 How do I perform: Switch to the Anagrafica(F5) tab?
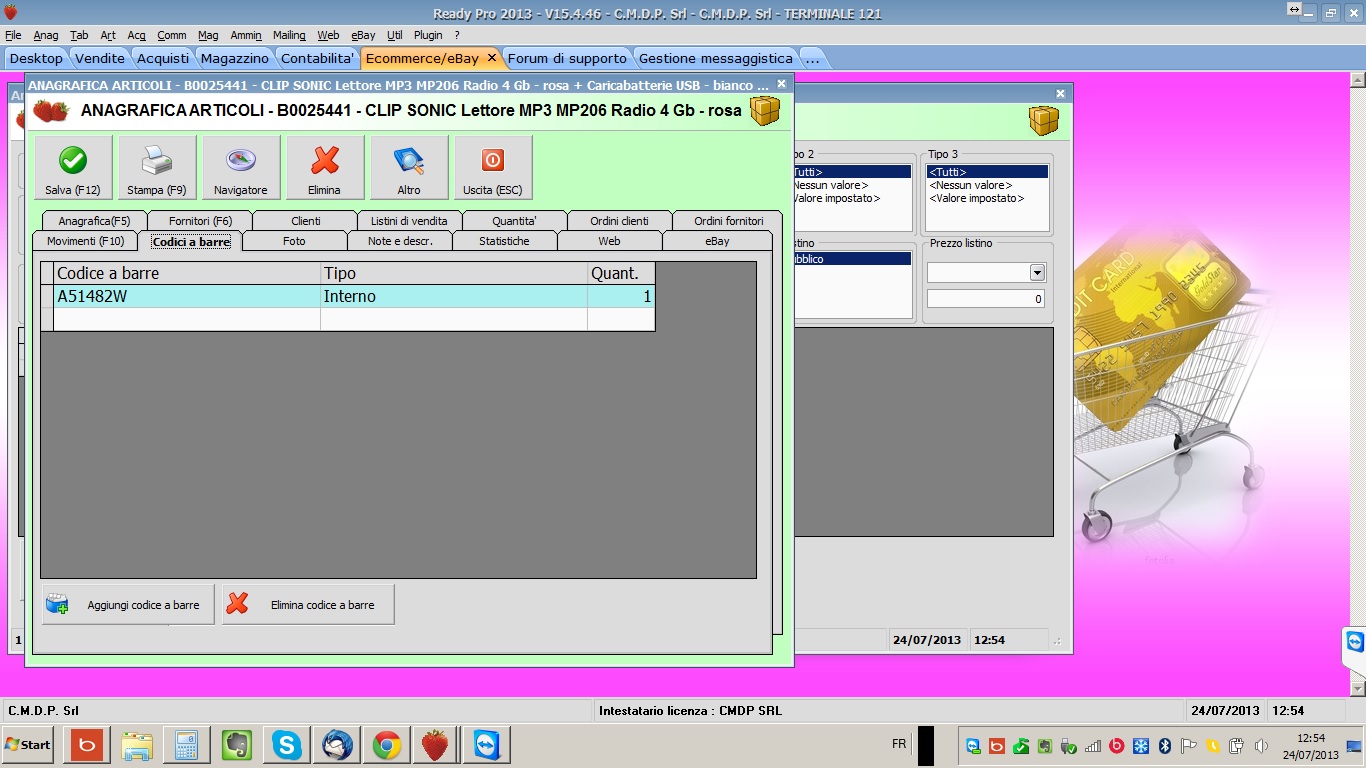click(94, 221)
